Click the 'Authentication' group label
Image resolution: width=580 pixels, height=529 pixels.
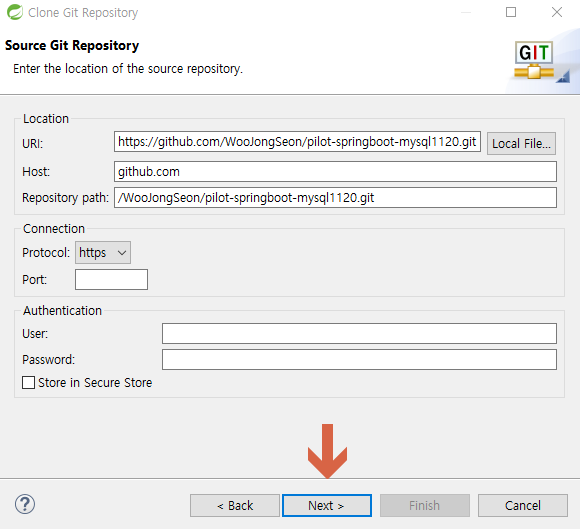pyautogui.click(x=62, y=311)
